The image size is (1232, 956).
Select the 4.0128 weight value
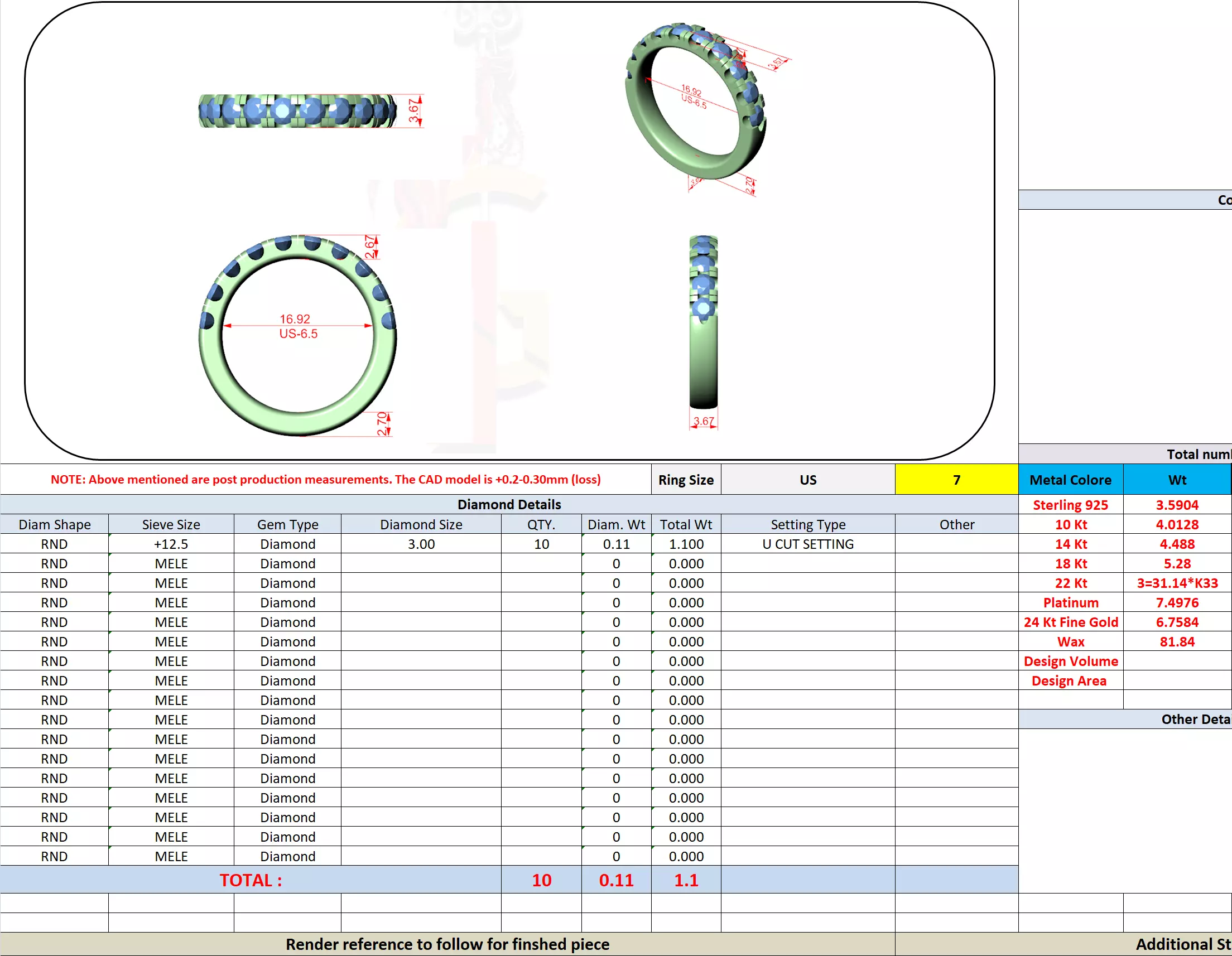pyautogui.click(x=1177, y=524)
